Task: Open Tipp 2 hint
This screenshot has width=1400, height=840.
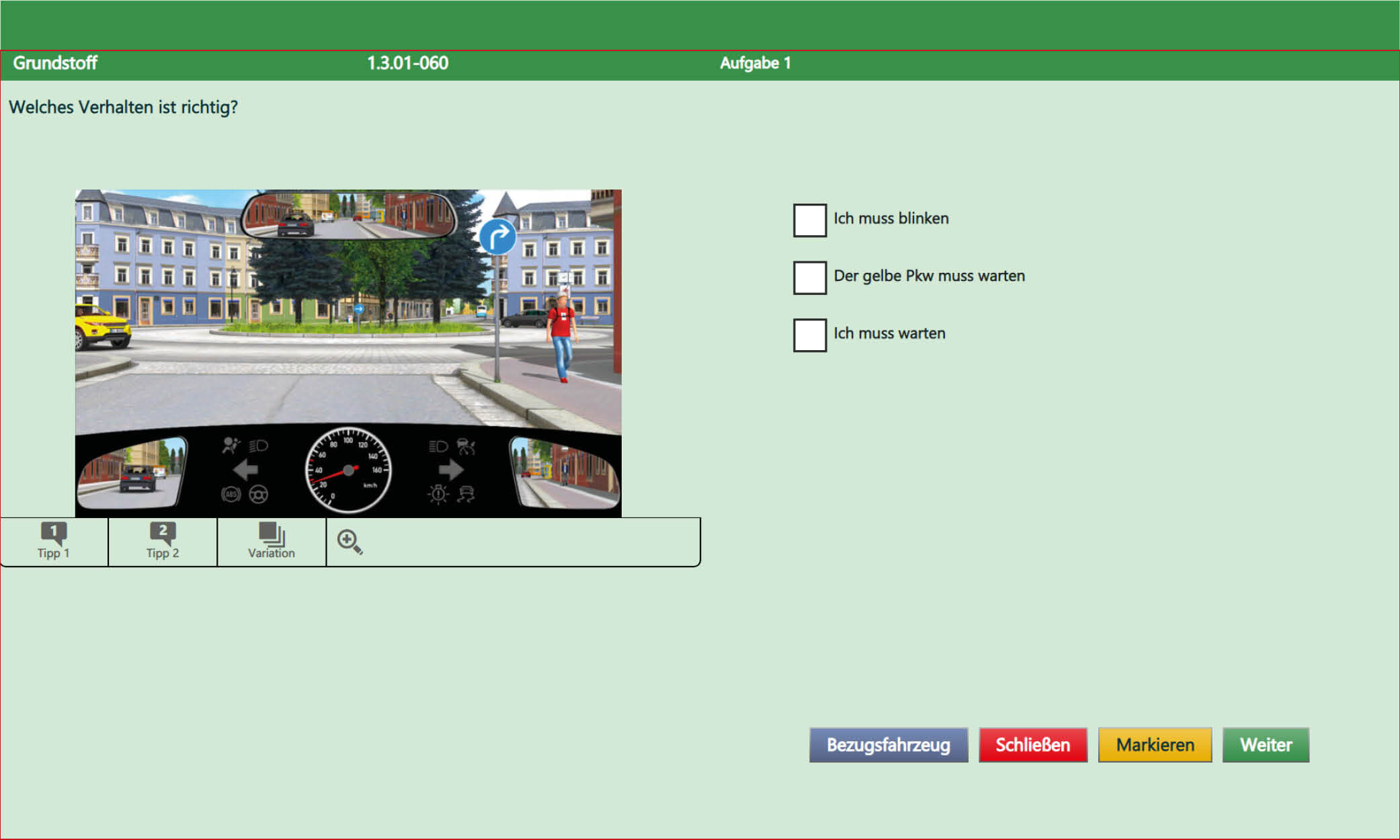Action: (163, 541)
